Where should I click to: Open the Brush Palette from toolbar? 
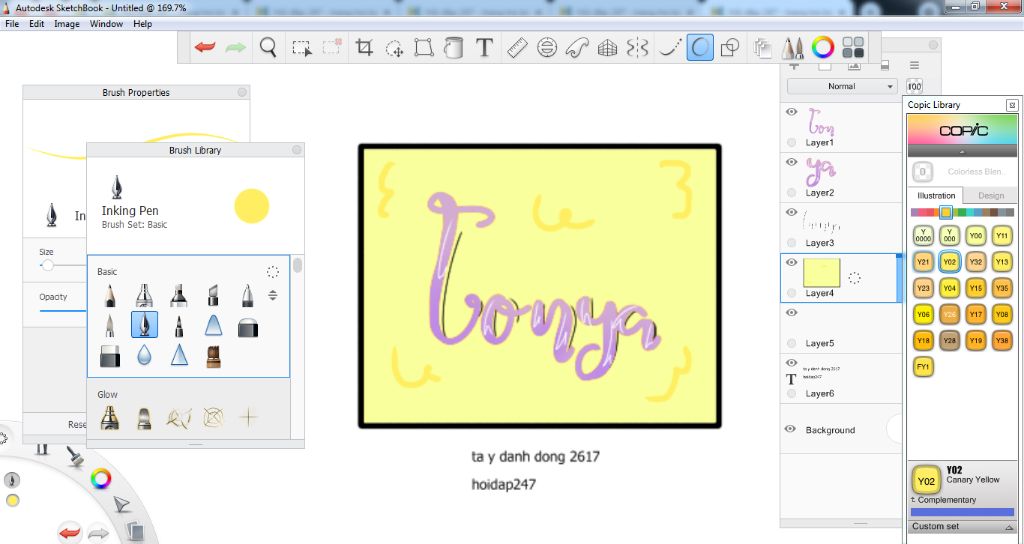(x=793, y=48)
